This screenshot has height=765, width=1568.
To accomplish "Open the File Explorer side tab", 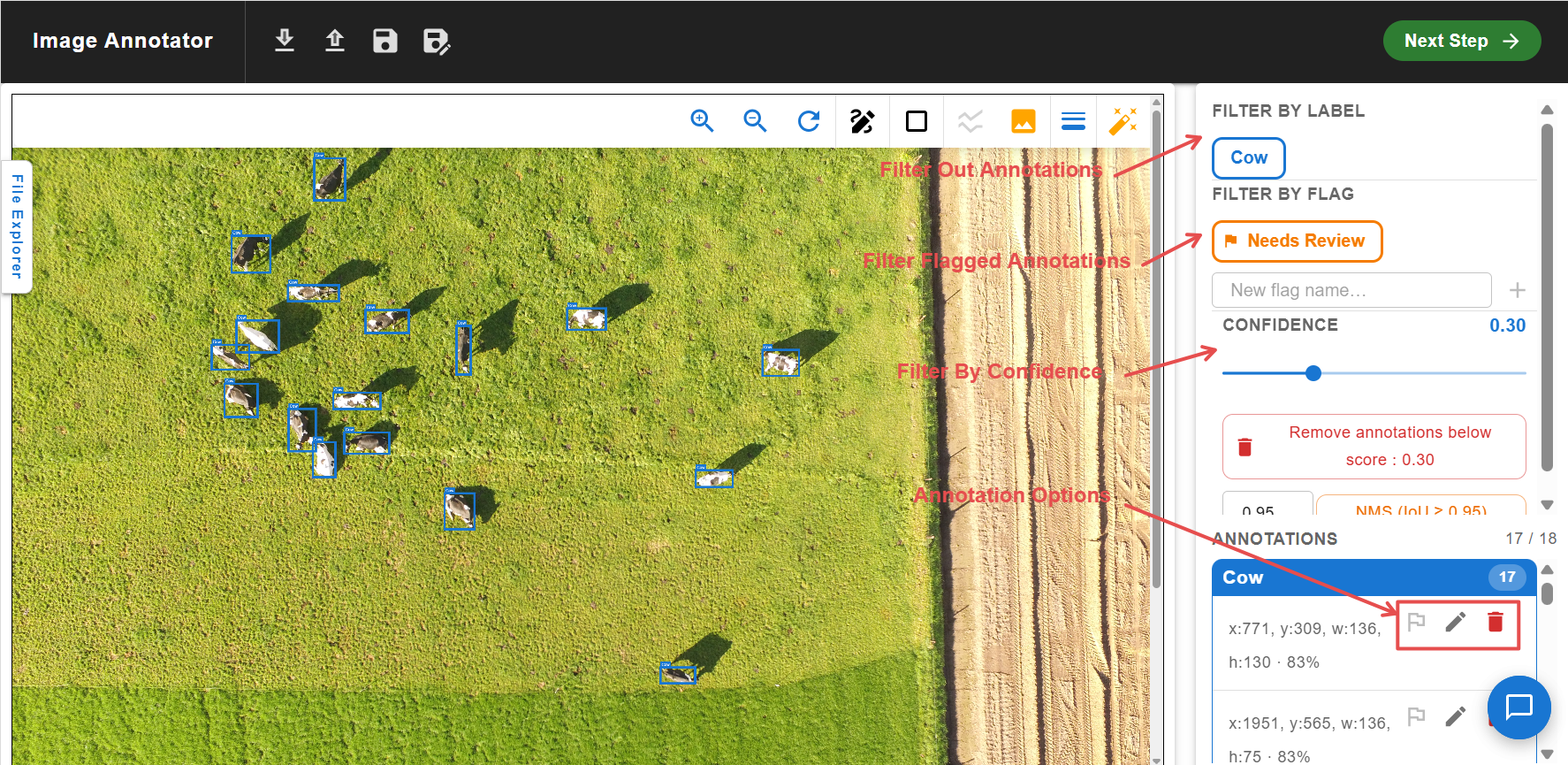I will [17, 226].
